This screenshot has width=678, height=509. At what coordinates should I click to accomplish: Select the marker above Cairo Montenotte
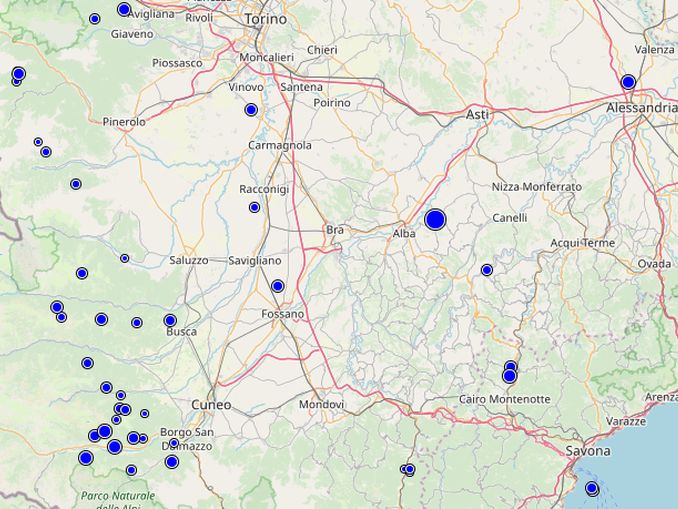509,376
